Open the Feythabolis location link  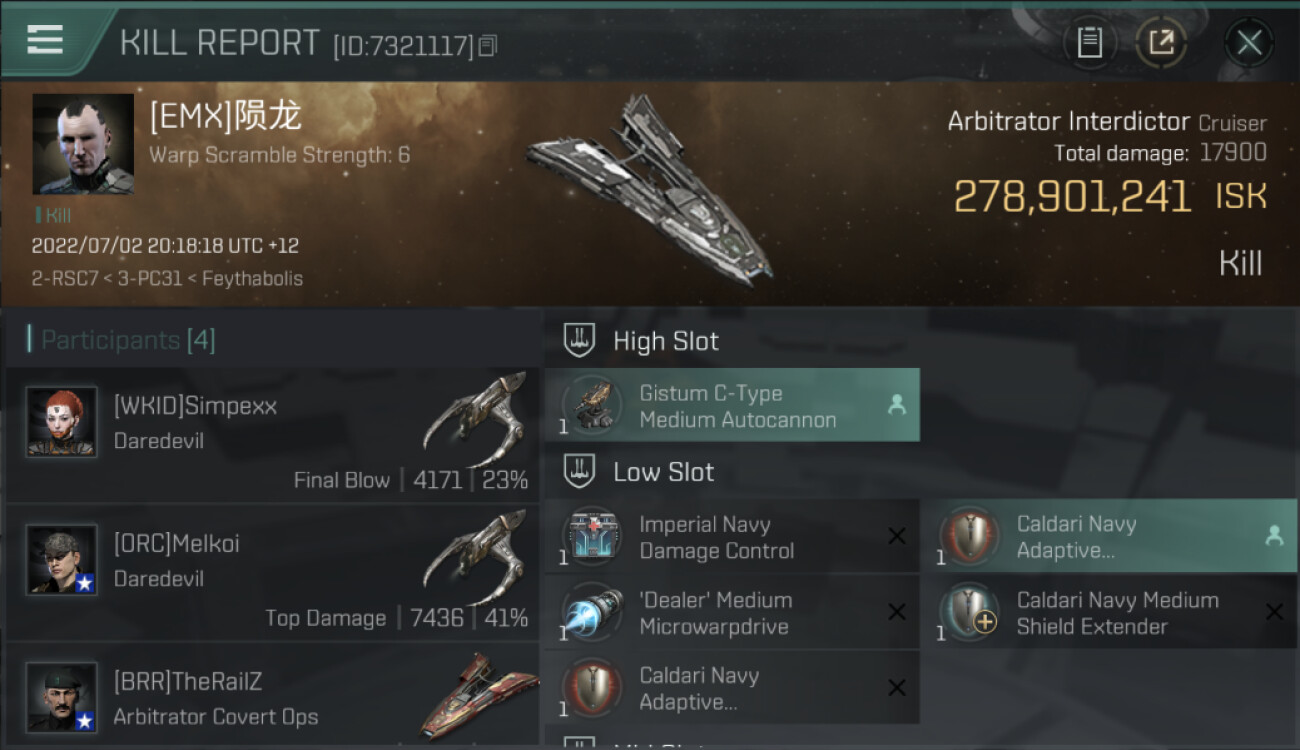tap(253, 278)
